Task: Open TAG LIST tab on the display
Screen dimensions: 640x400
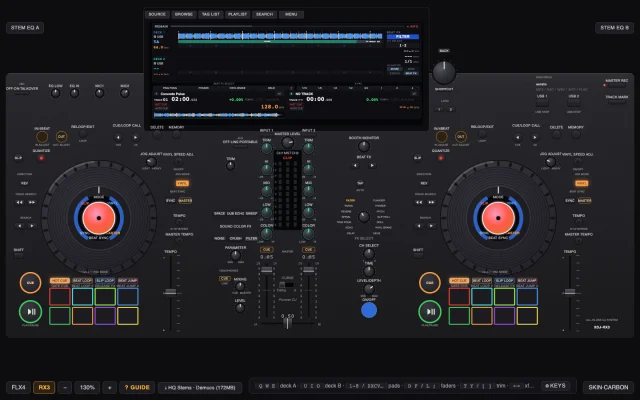Action: pyautogui.click(x=211, y=14)
